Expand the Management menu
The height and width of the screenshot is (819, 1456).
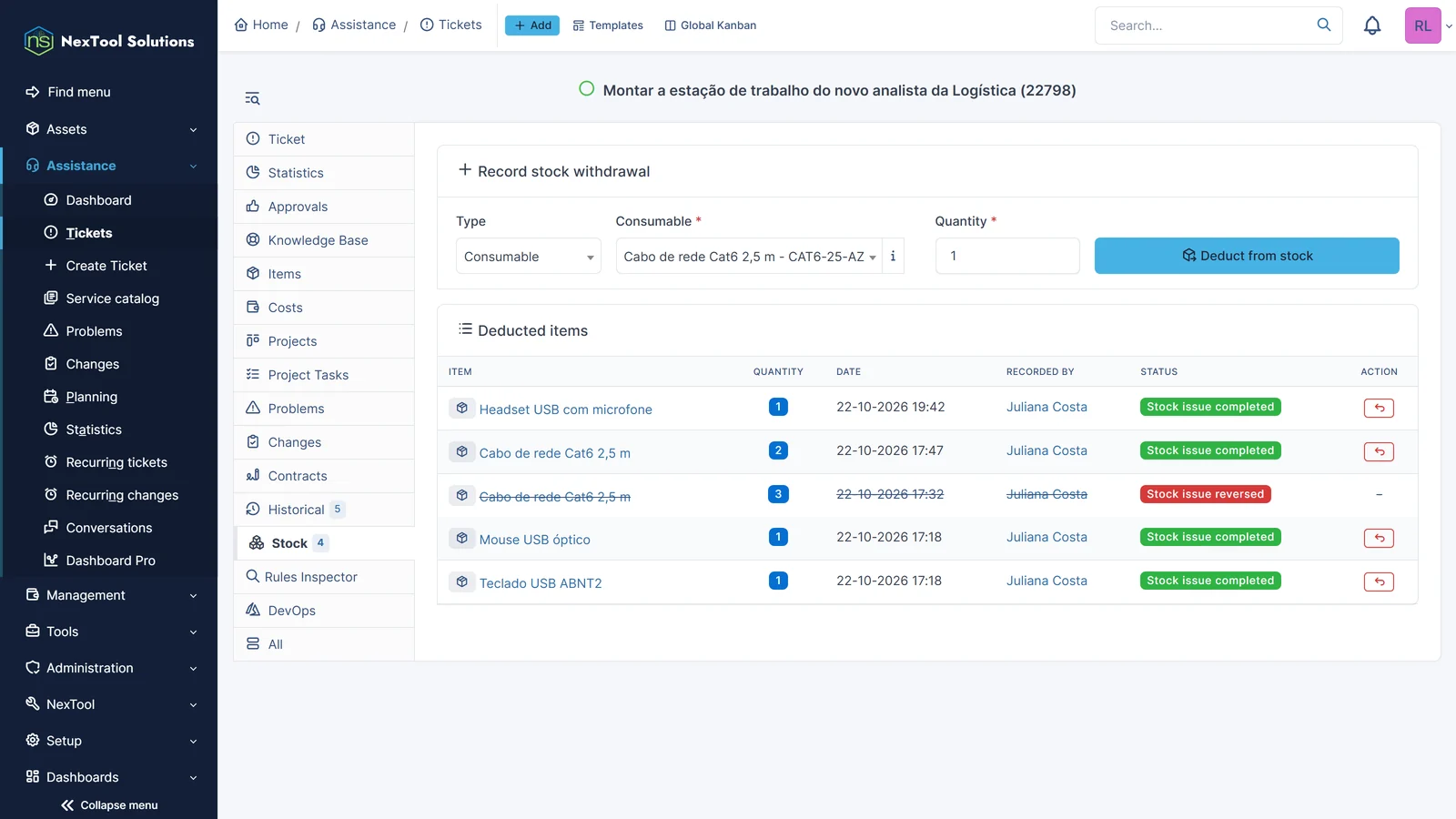(x=109, y=595)
